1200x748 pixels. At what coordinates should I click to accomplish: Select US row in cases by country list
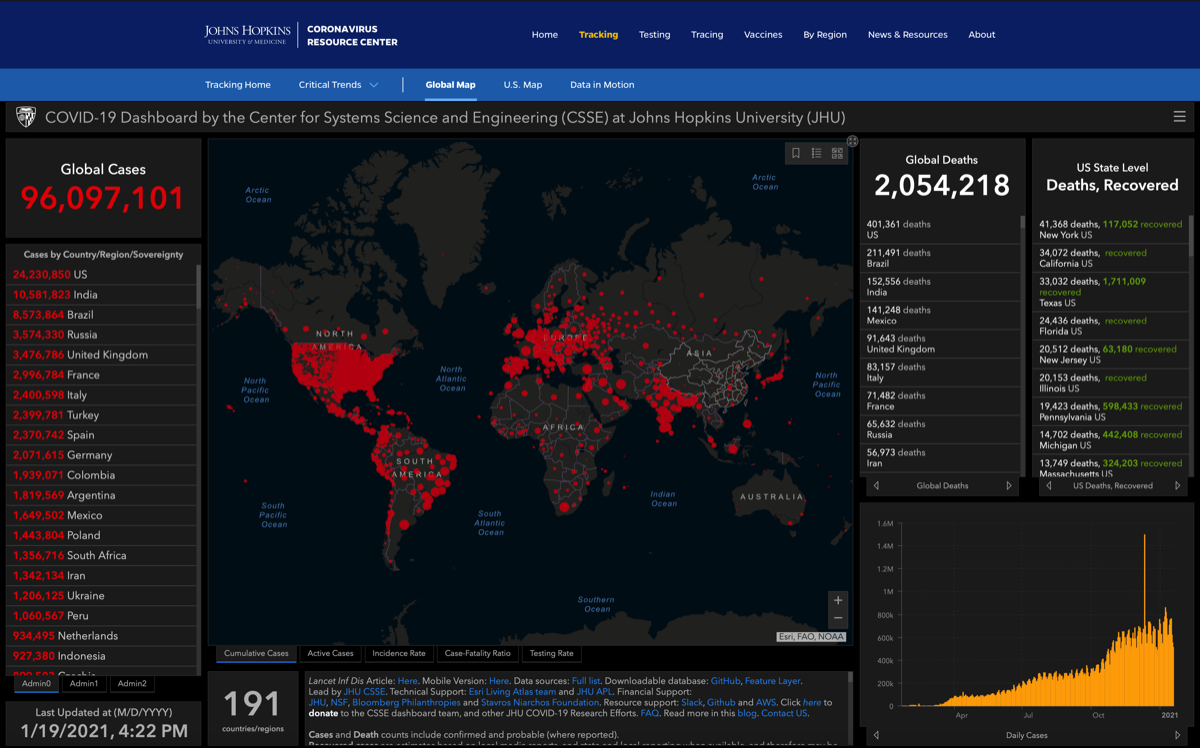point(102,274)
